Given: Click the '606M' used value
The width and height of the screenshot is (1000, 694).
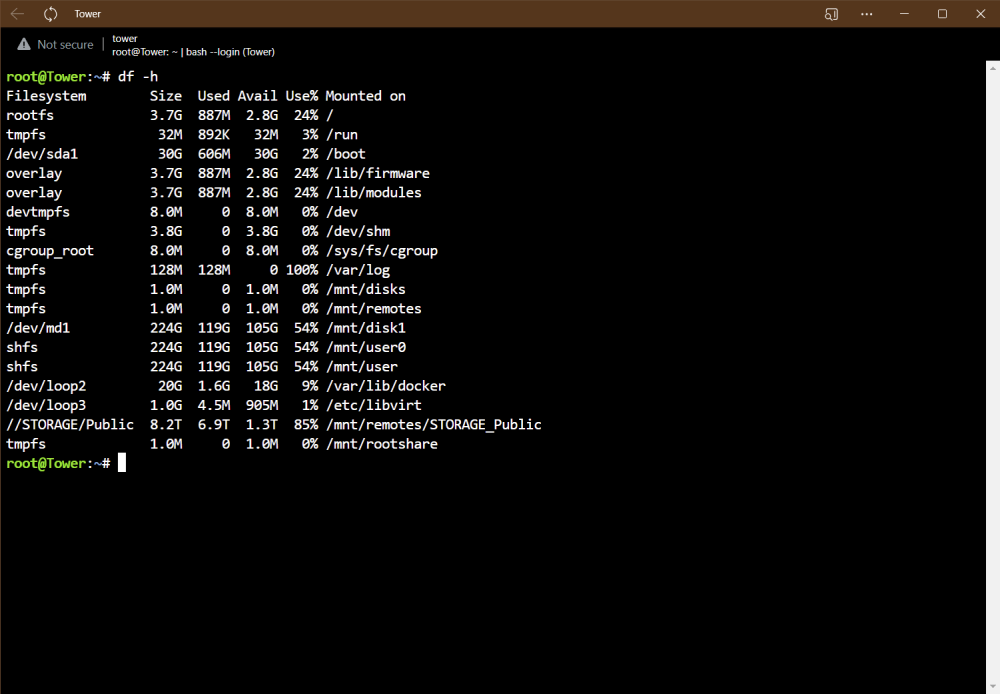Looking at the screenshot, I should [x=214, y=154].
